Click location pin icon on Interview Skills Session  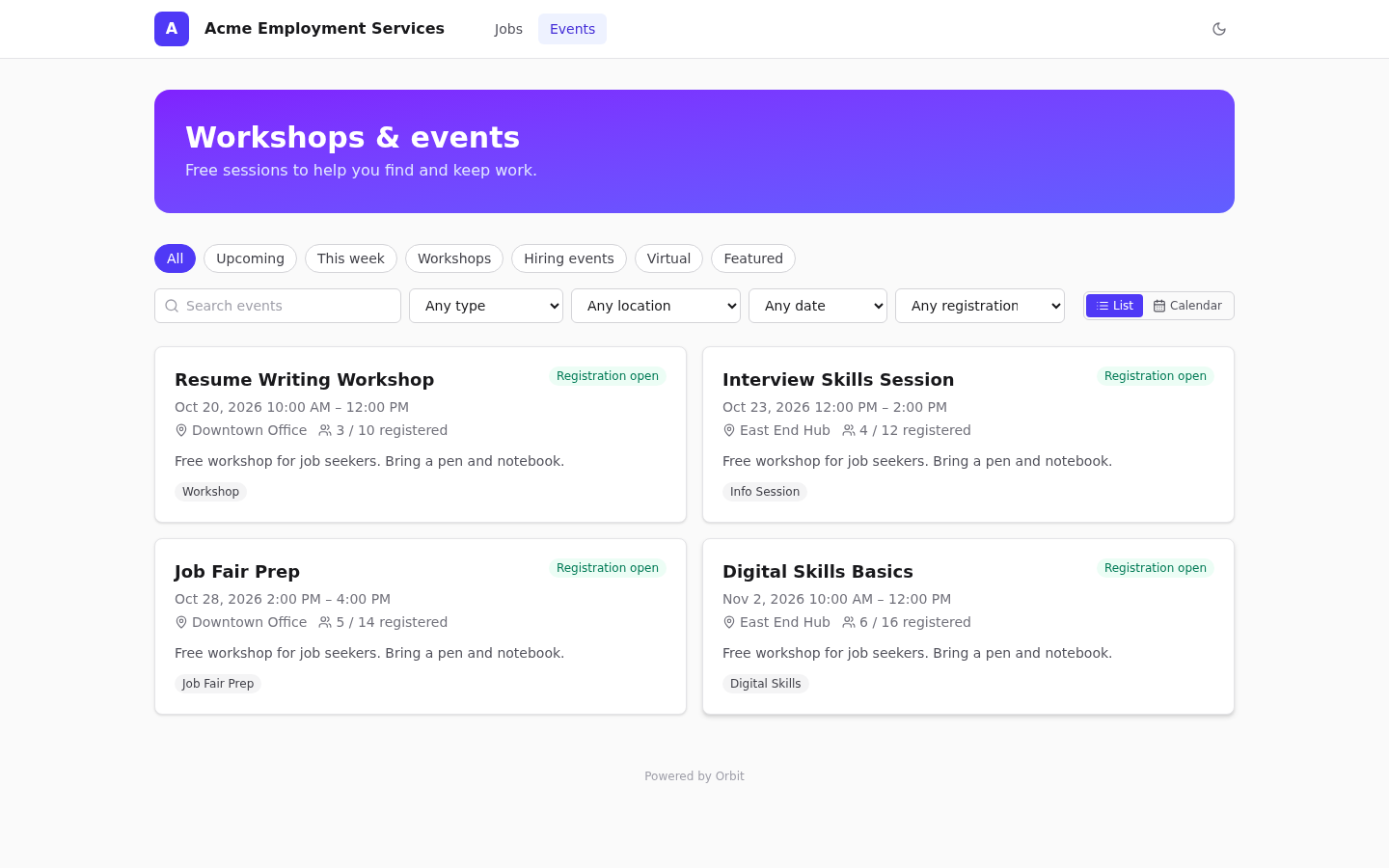[729, 430]
